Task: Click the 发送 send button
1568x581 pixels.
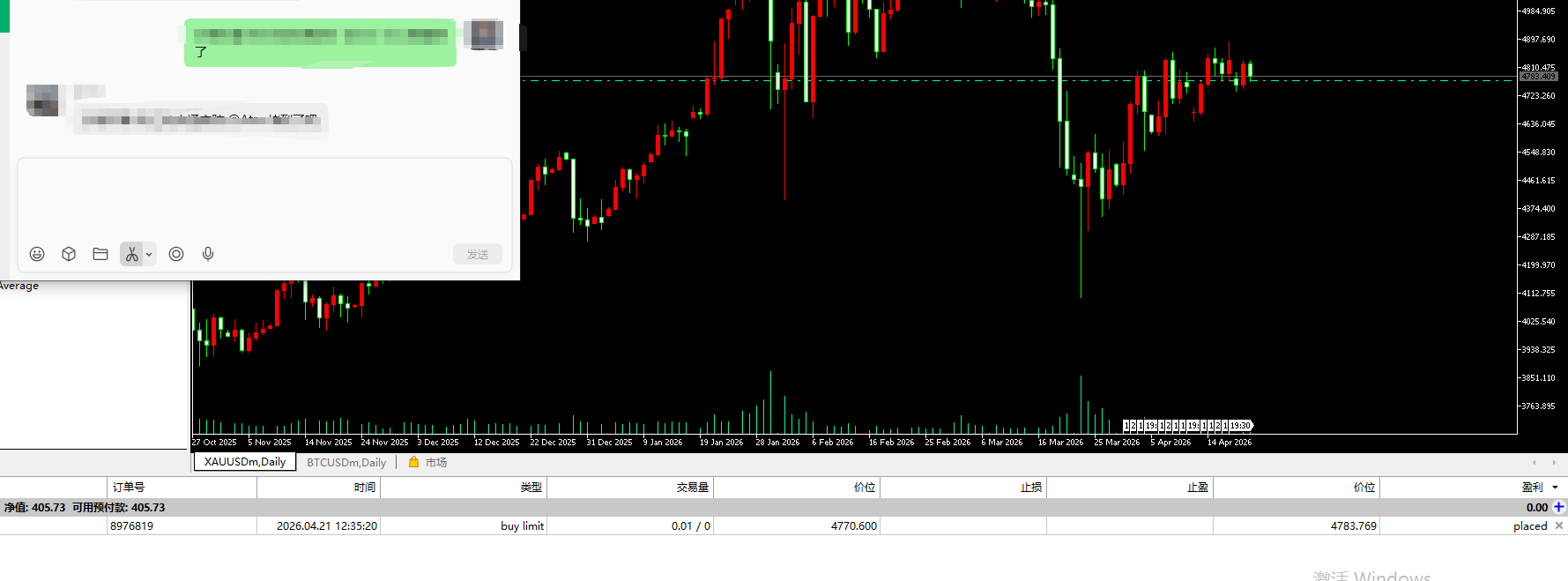Action: click(478, 254)
